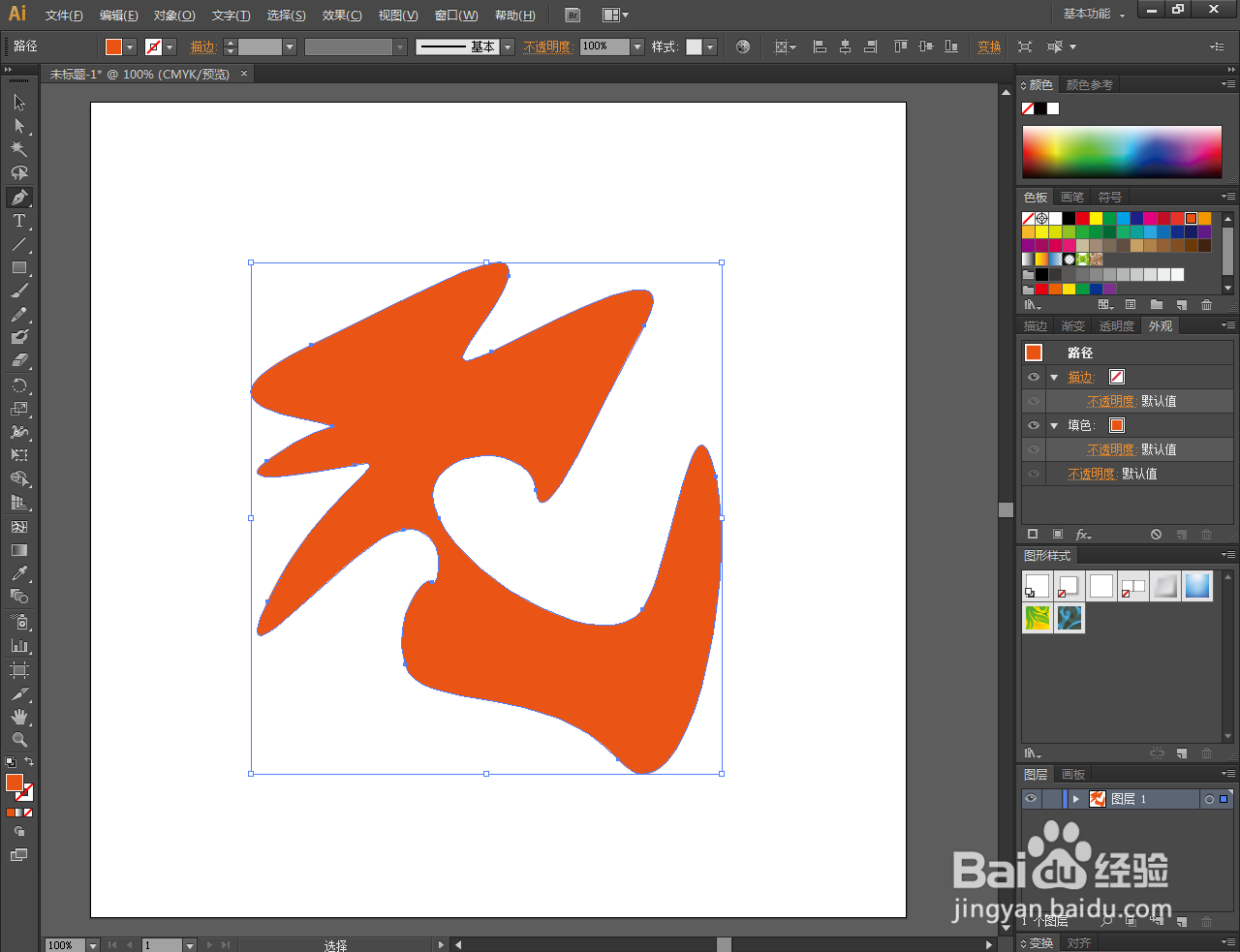1240x952 pixels.
Task: Select the Eyedropper tool
Action: point(18,573)
